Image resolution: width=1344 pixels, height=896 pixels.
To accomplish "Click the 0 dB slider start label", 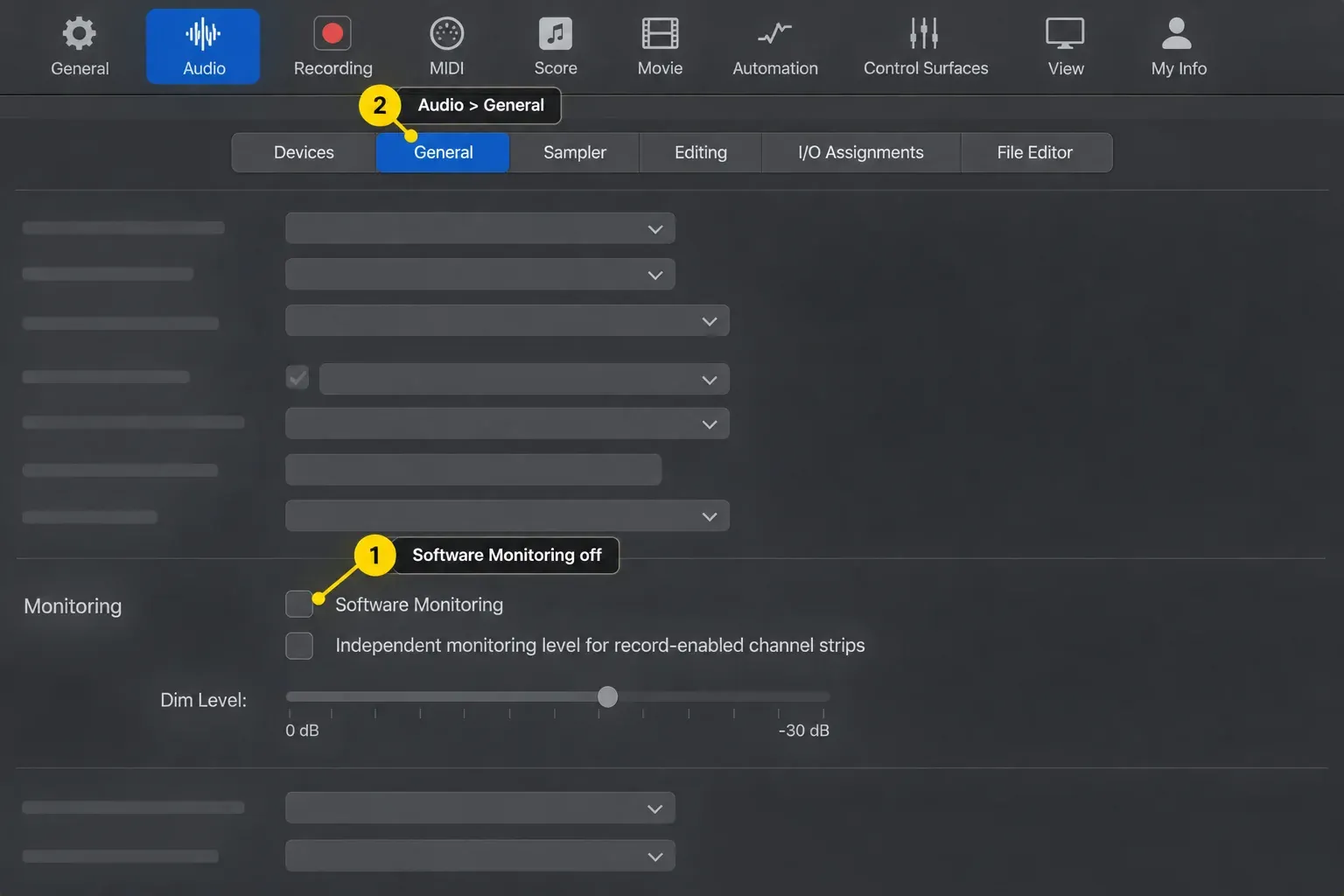I will pyautogui.click(x=302, y=731).
